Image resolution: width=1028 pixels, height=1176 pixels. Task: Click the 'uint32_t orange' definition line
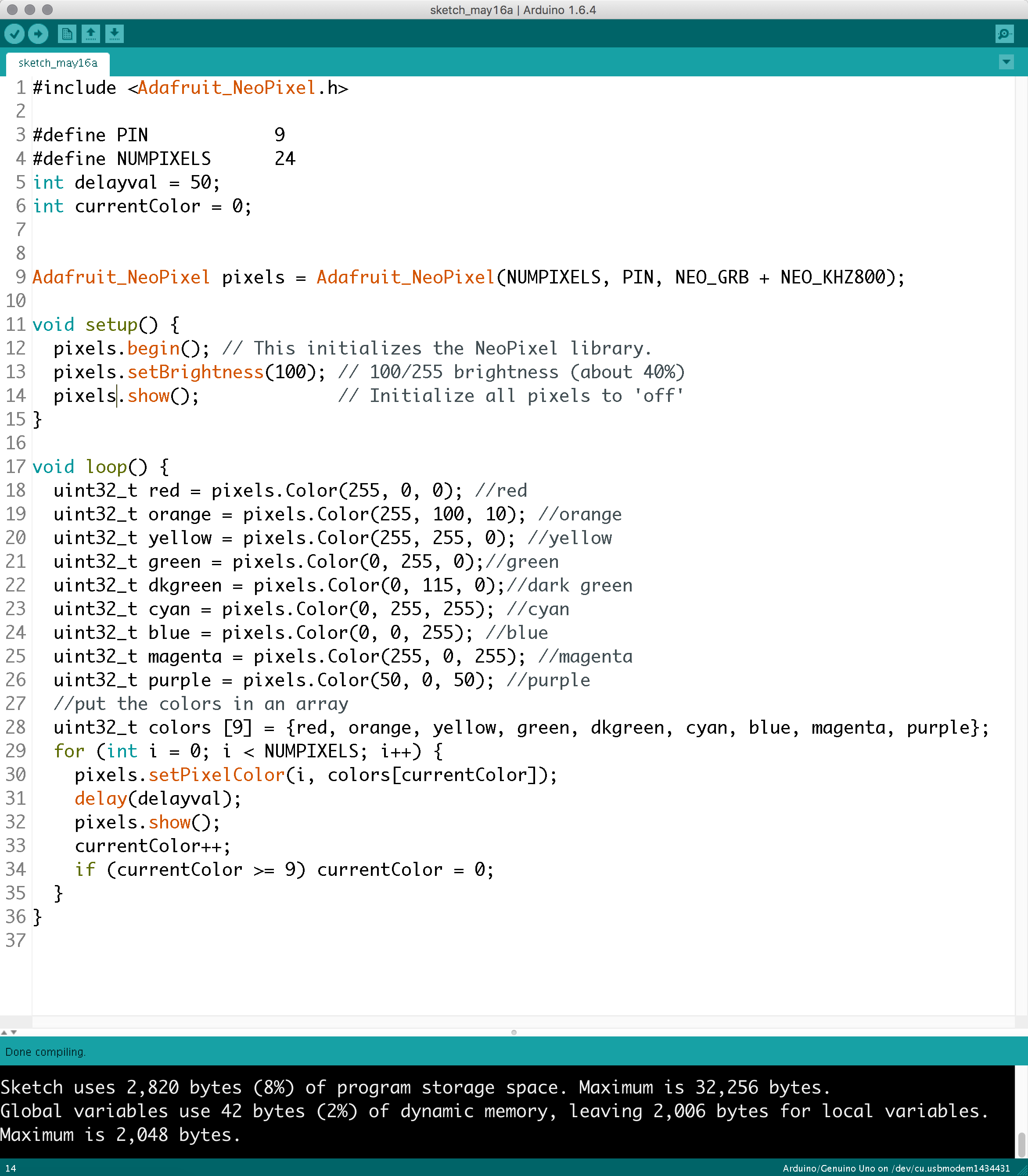coord(337,514)
